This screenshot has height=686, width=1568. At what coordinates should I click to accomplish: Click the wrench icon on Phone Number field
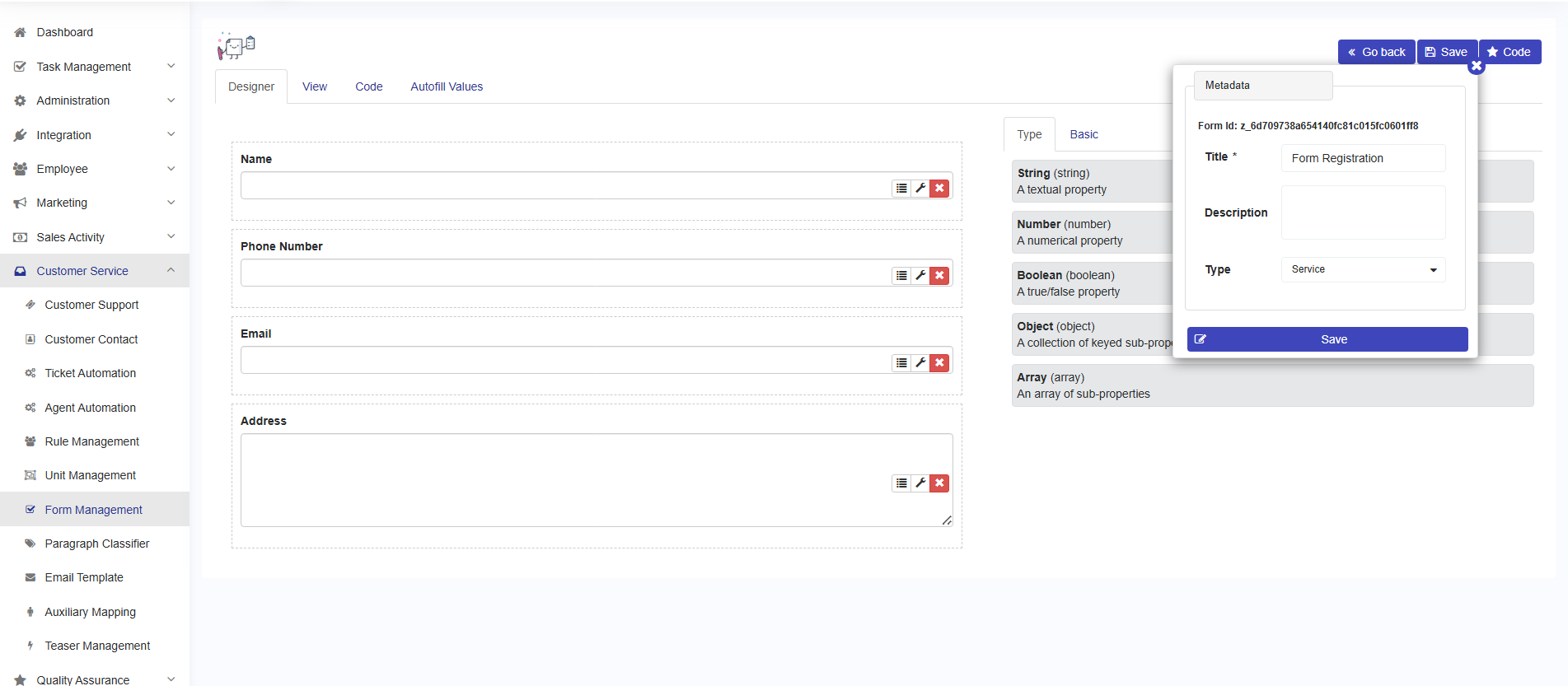(920, 276)
